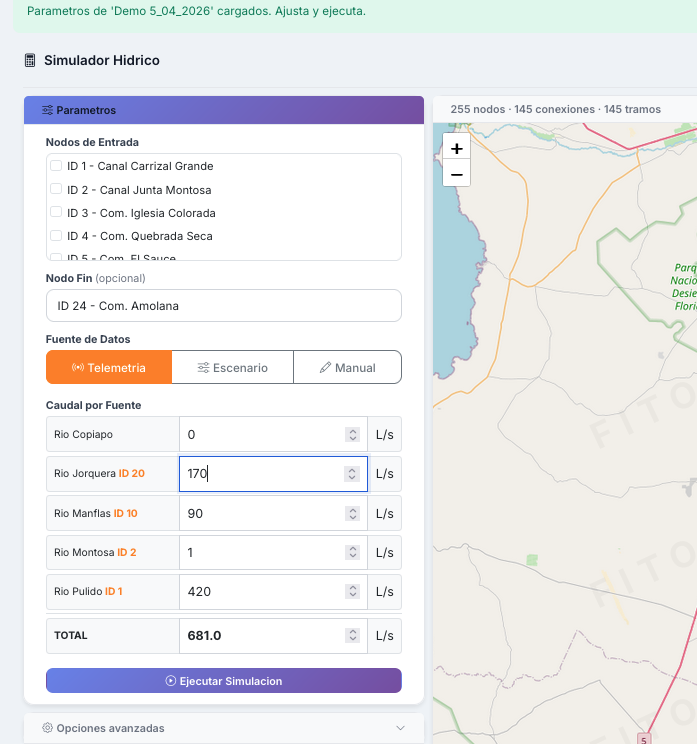The image size is (697, 744).
Task: Click the Rio Jorquera flow input
Action: (x=273, y=474)
